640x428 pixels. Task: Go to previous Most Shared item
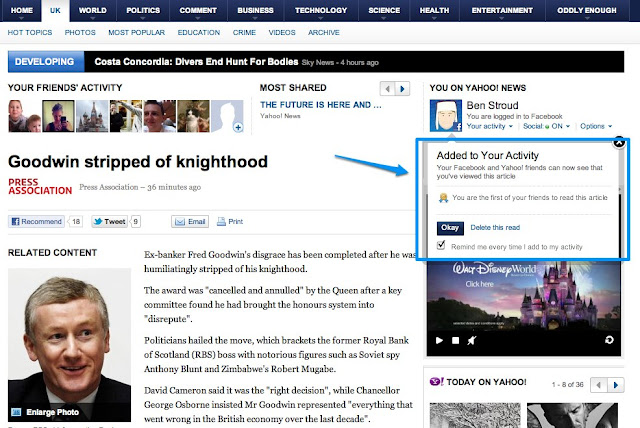tap(387, 89)
